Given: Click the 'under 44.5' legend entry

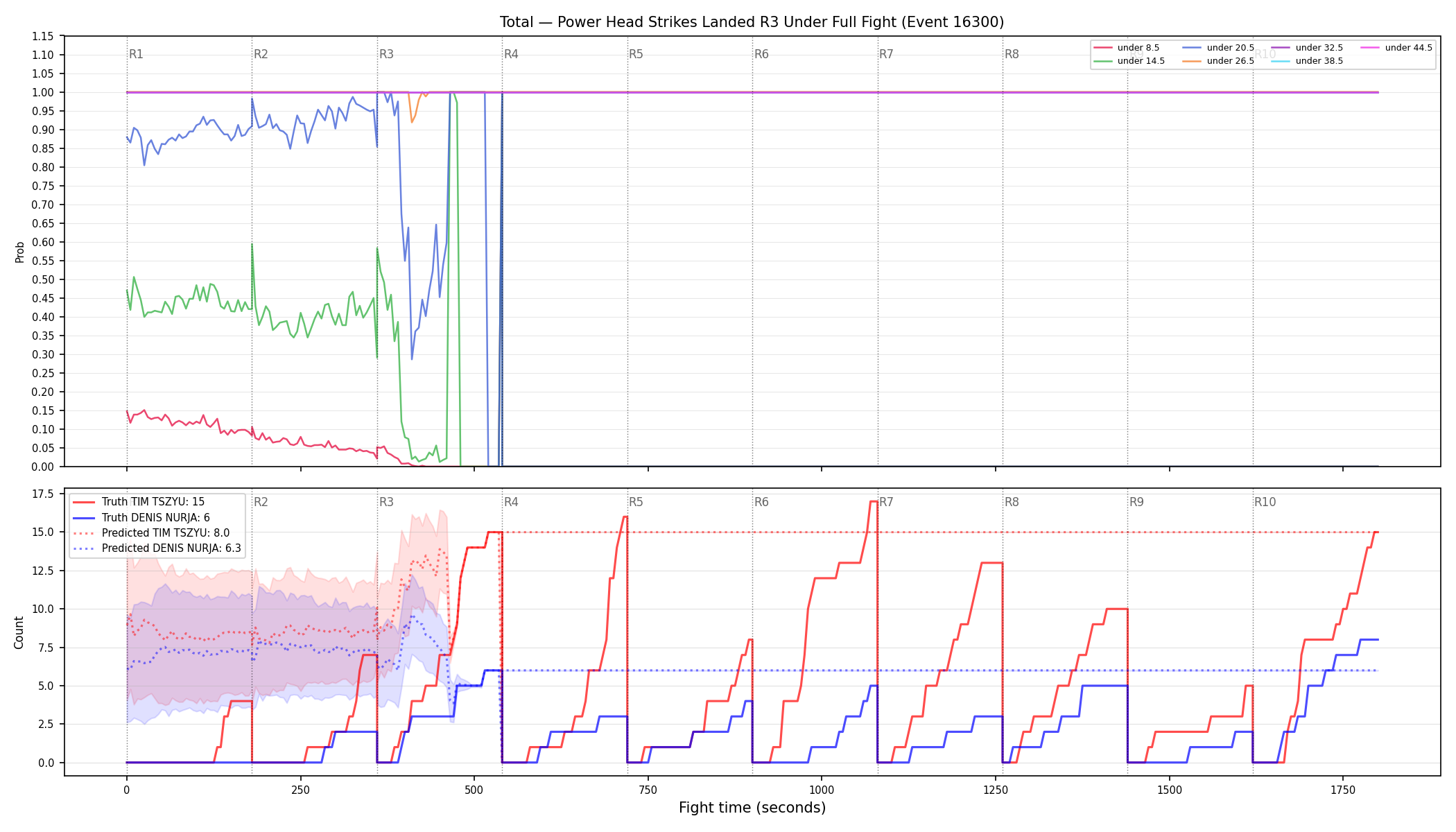Looking at the screenshot, I should coord(1396,48).
